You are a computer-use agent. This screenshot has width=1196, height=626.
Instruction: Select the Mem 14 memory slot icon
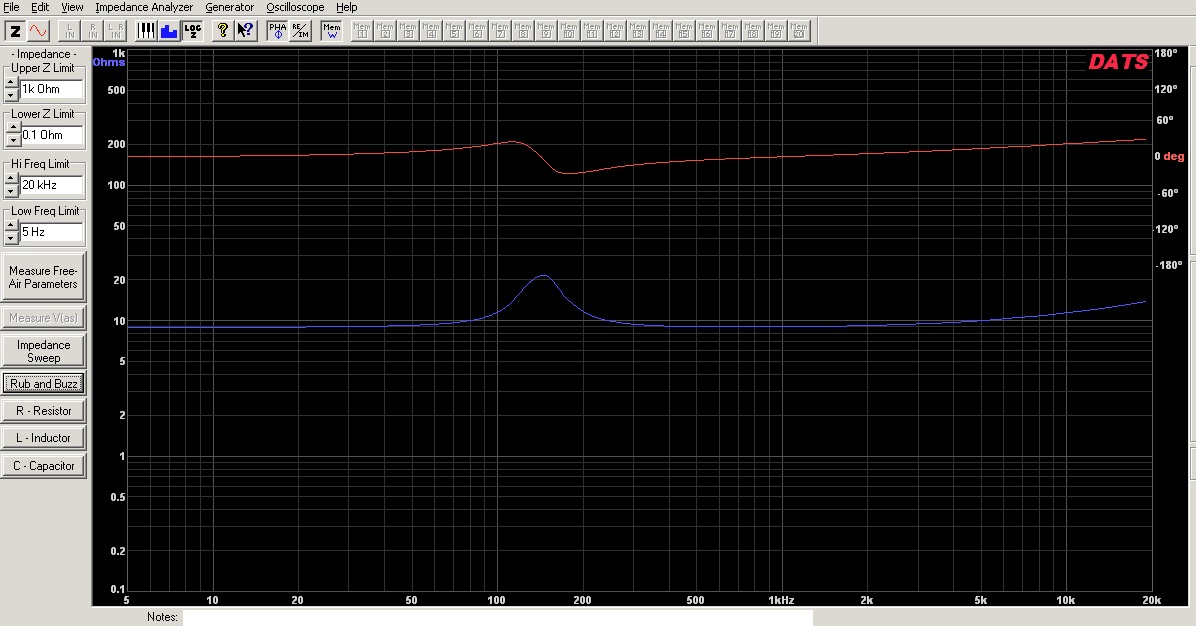pos(661,31)
